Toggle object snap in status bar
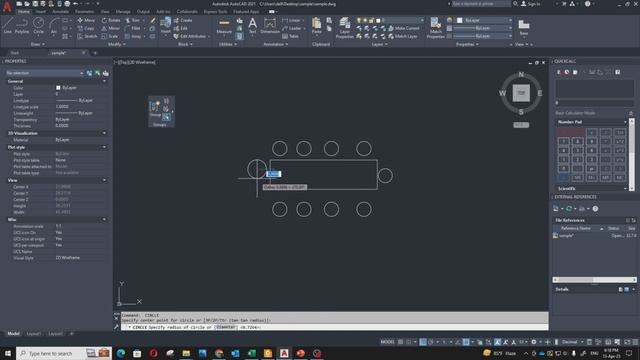 point(466,342)
